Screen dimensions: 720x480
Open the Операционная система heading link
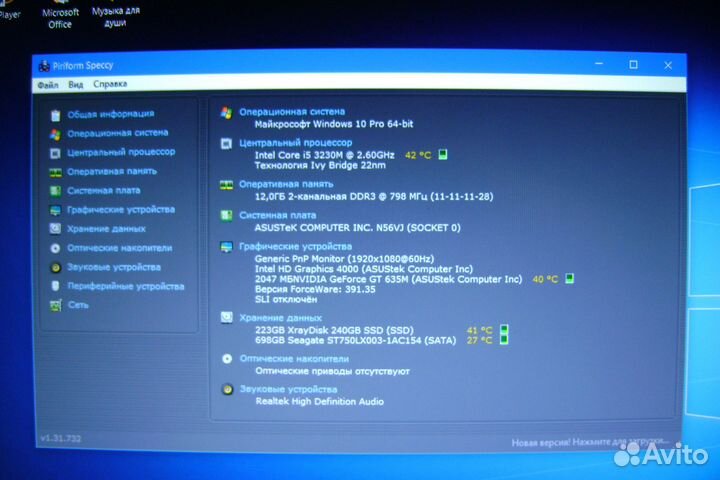point(292,112)
